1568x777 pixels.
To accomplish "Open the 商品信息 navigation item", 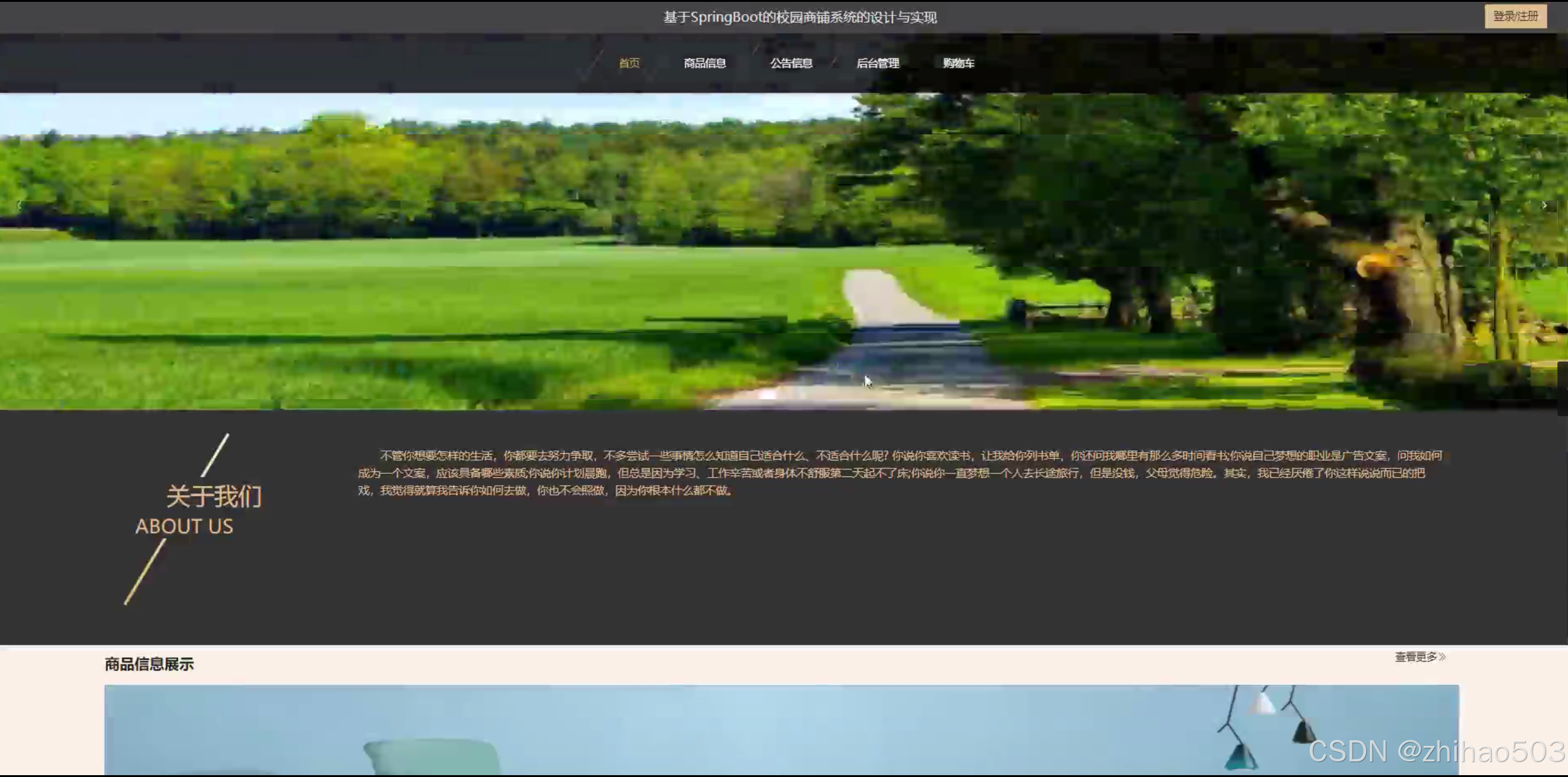I will coord(705,63).
